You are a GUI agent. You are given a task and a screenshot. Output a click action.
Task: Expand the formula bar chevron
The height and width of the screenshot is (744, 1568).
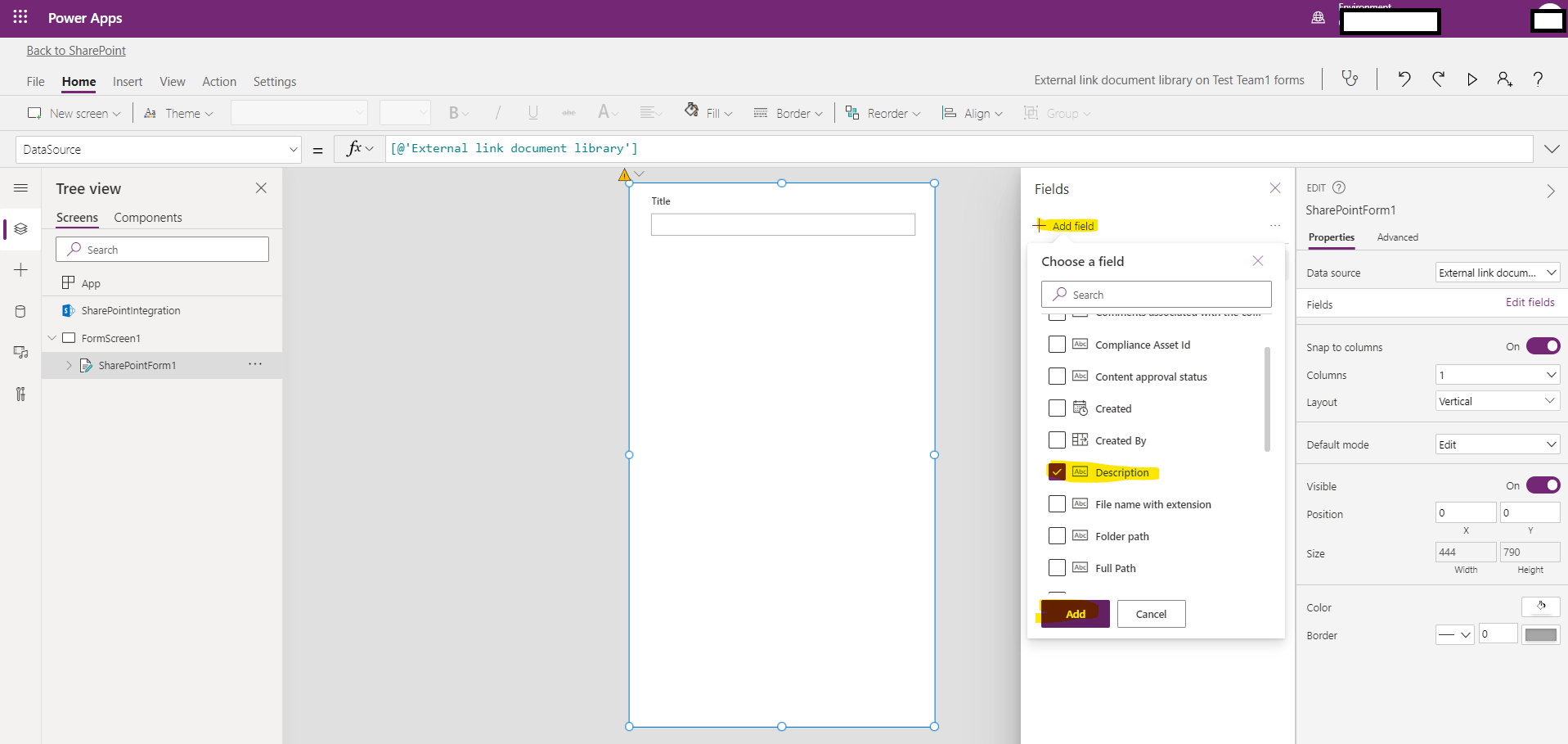(1552, 149)
